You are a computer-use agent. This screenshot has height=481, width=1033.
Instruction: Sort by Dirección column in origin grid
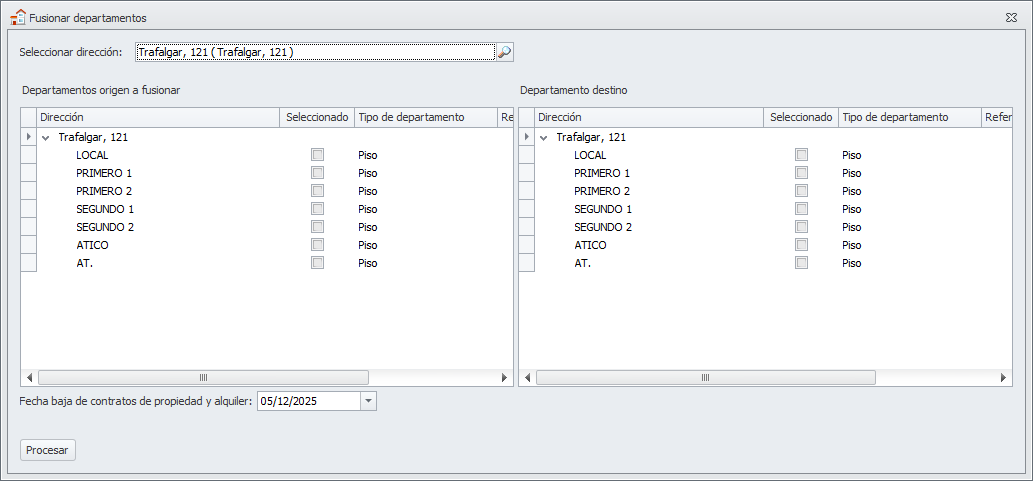(157, 117)
